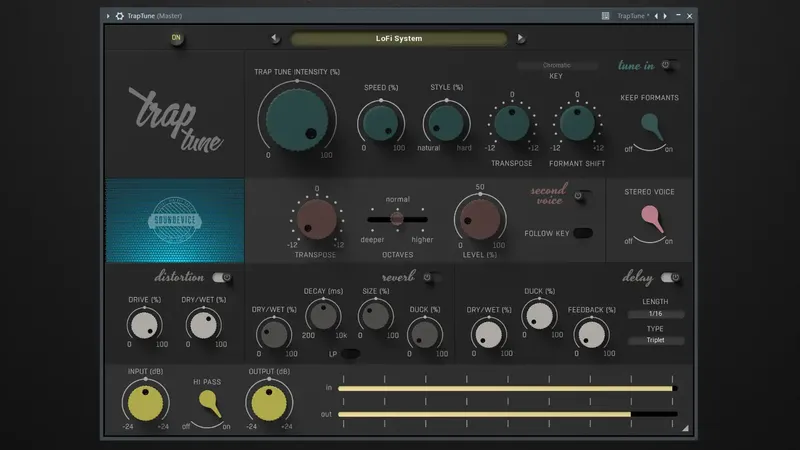The image size is (800, 450).
Task: Click the Trap Tune Intensity knob
Action: click(x=297, y=119)
